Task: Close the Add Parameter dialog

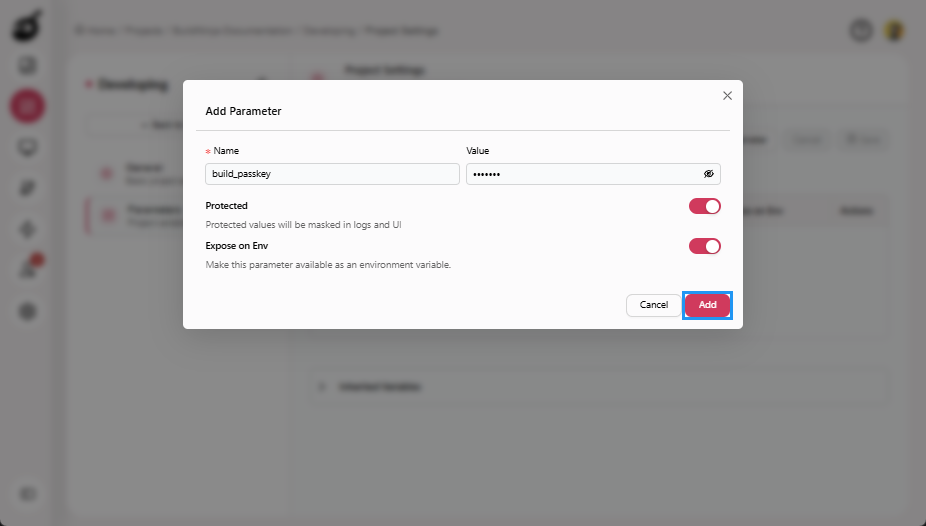Action: 727,96
